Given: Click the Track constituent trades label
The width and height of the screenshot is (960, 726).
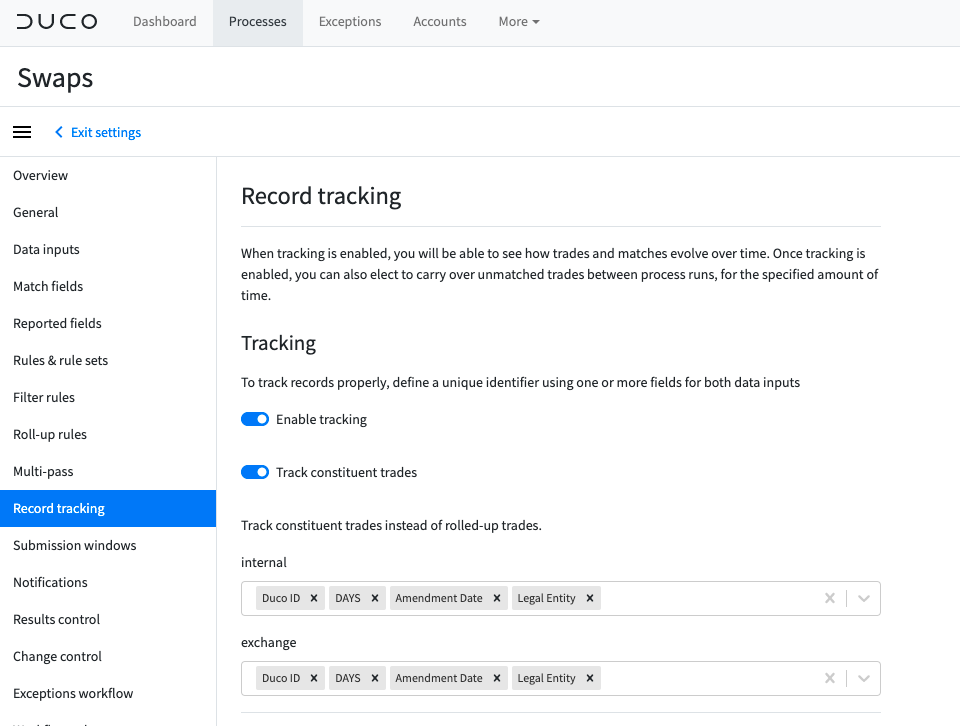Looking at the screenshot, I should (x=347, y=472).
